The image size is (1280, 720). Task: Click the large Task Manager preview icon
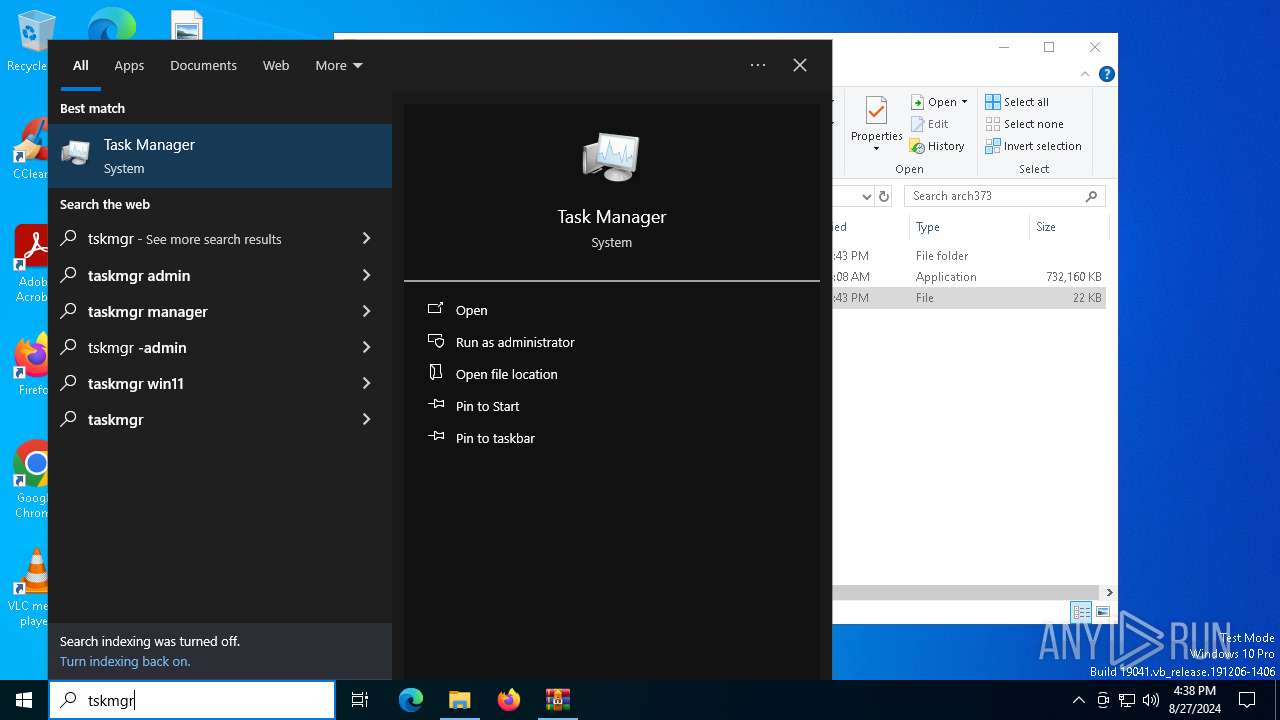[x=611, y=158]
